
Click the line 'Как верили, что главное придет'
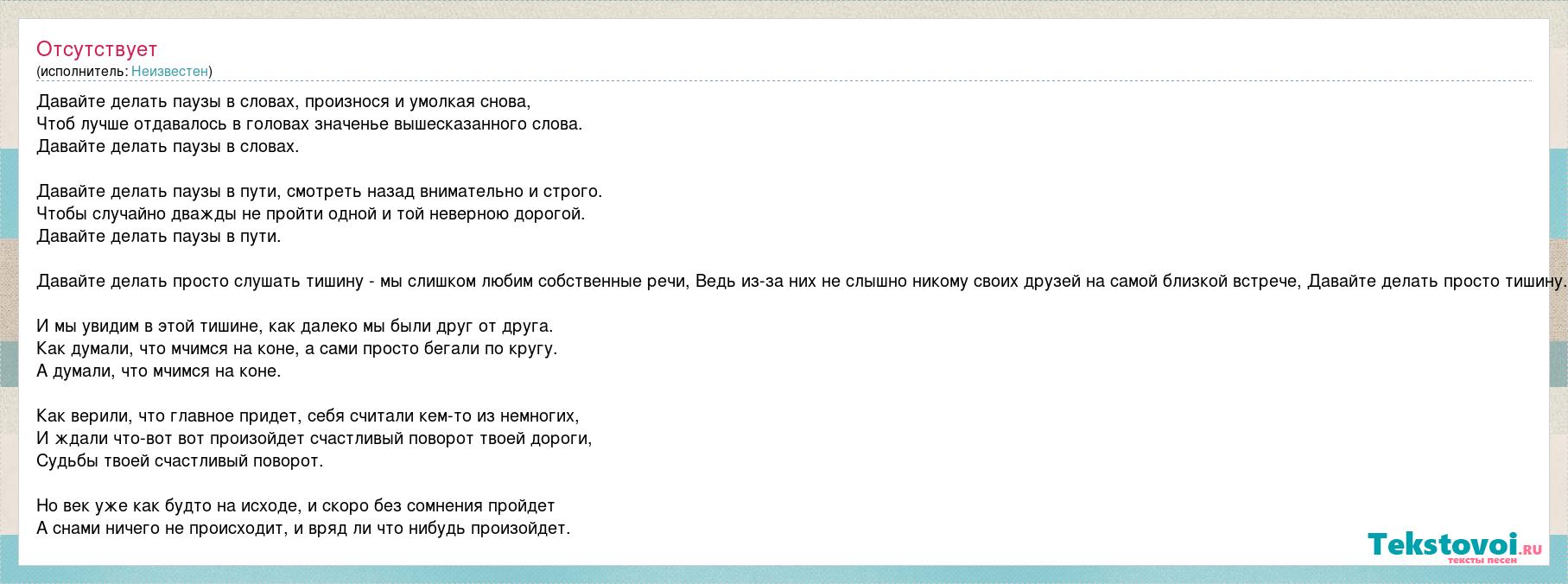pyautogui.click(x=308, y=416)
